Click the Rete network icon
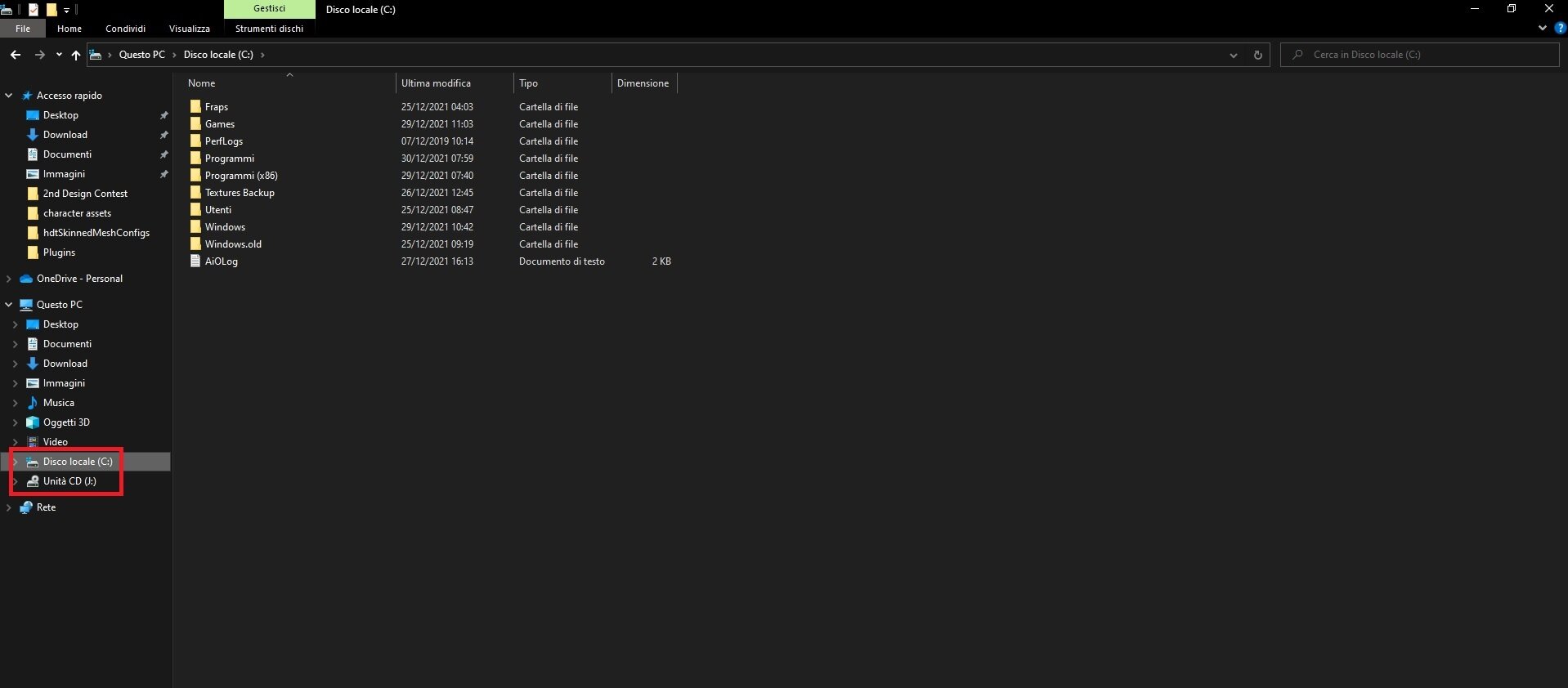This screenshot has height=688, width=1568. (26, 507)
